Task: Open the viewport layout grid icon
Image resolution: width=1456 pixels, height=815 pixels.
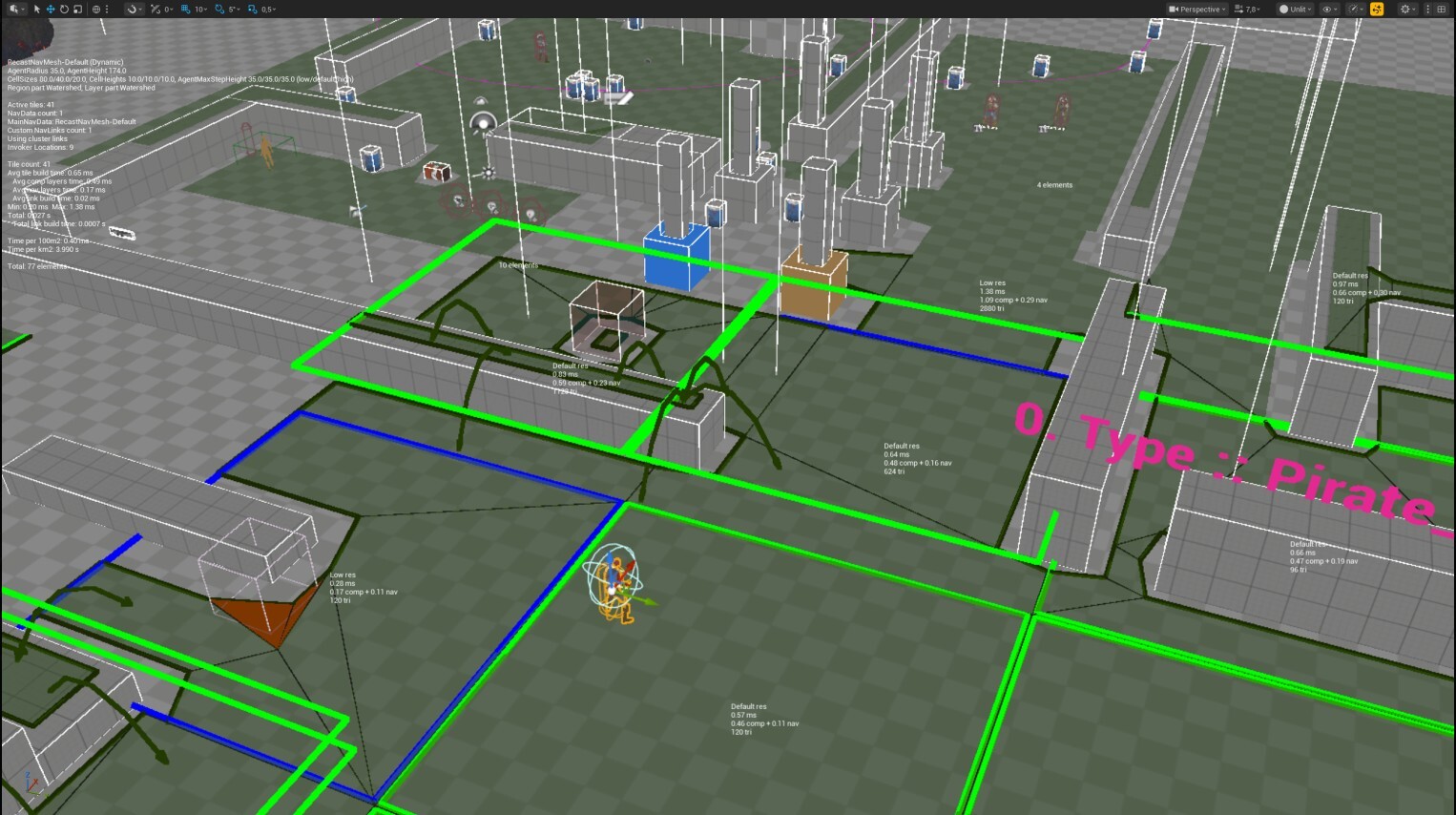Action: click(1442, 10)
